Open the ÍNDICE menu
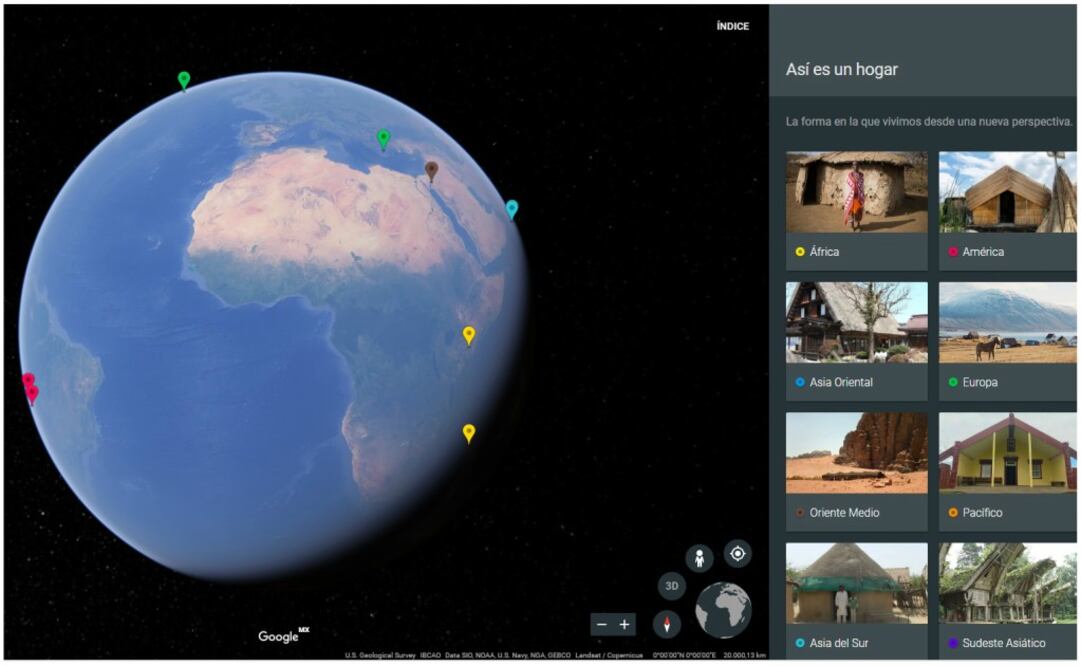This screenshot has height=666, width=1081. 732,26
